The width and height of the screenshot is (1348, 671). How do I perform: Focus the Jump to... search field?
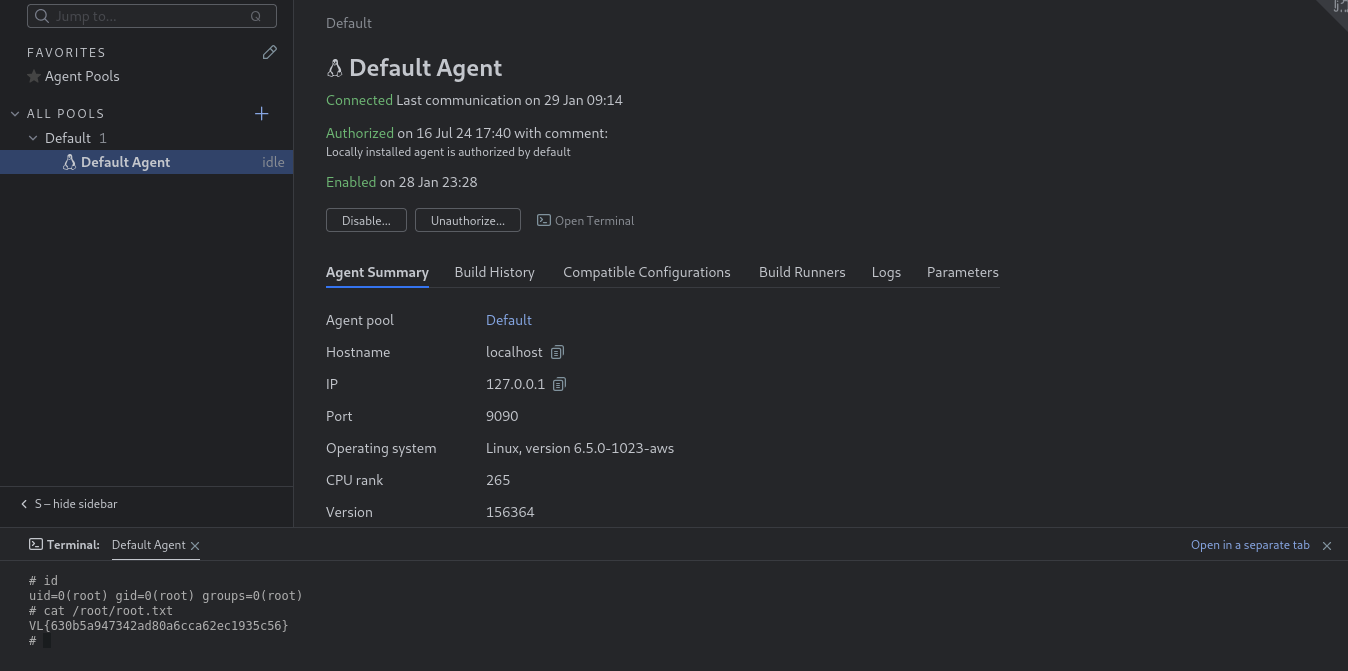(152, 16)
